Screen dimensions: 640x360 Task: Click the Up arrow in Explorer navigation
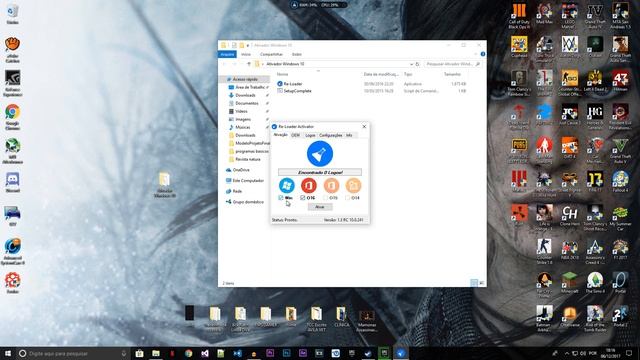click(x=249, y=64)
